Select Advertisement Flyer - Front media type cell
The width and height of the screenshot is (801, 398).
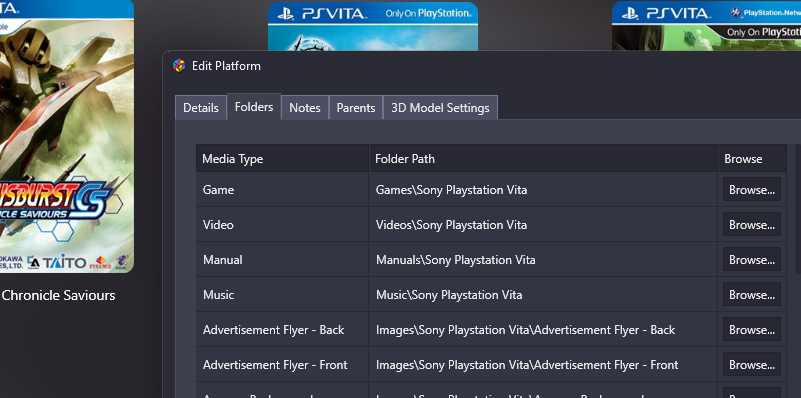click(x=282, y=365)
